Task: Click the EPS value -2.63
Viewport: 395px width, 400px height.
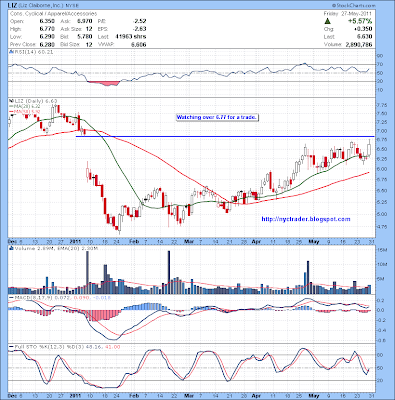Action: pyautogui.click(x=138, y=29)
